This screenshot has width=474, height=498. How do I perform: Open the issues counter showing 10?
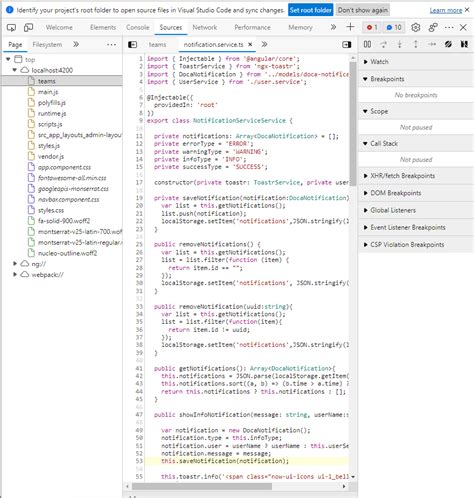[394, 27]
